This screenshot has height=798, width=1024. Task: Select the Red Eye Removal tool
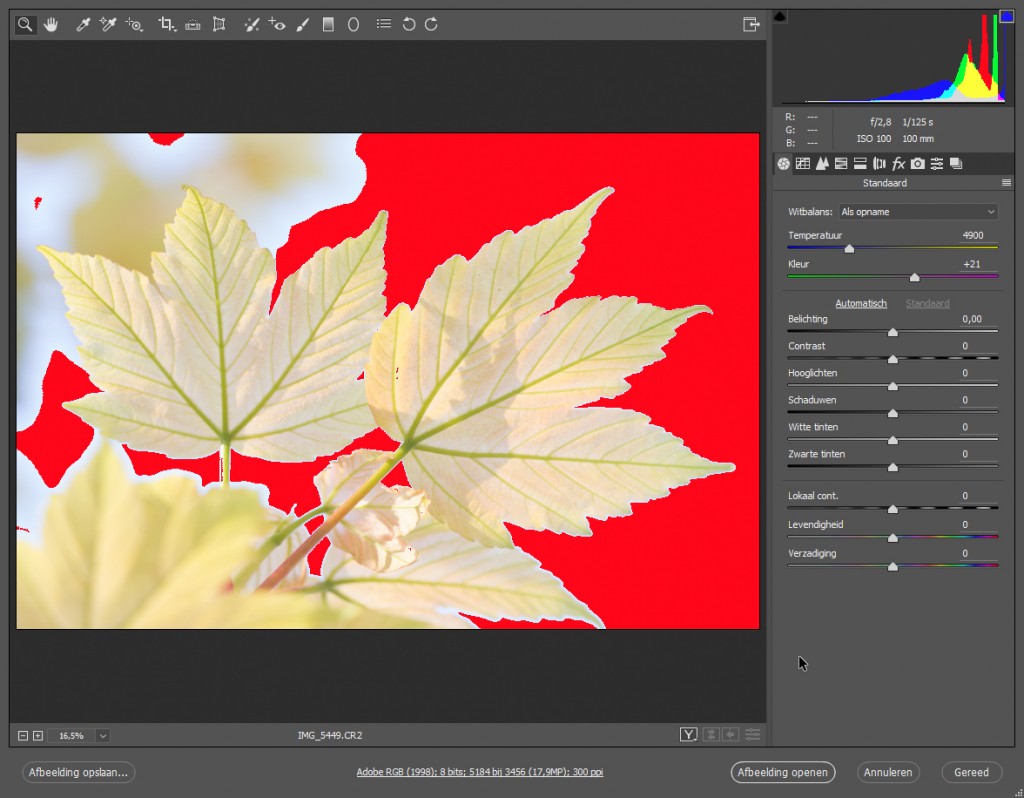point(278,24)
